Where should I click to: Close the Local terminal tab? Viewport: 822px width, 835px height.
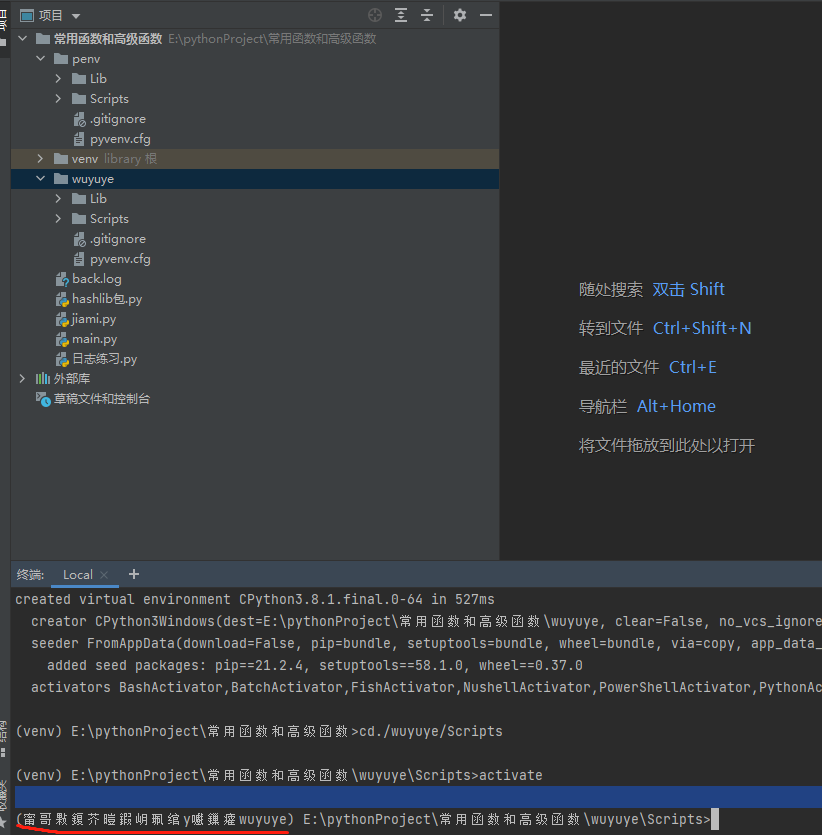(x=104, y=575)
